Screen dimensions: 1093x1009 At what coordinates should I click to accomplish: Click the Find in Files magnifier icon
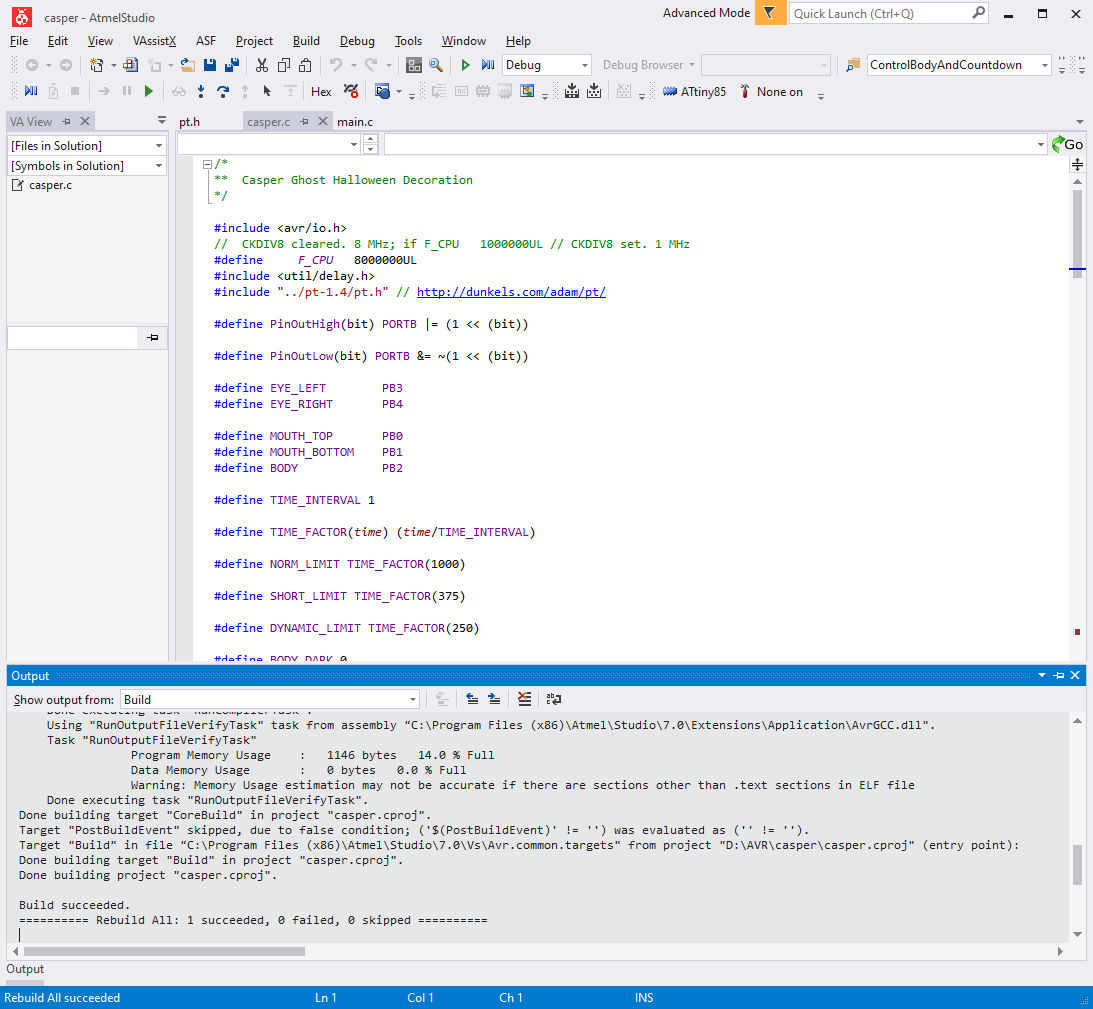click(x=436, y=65)
